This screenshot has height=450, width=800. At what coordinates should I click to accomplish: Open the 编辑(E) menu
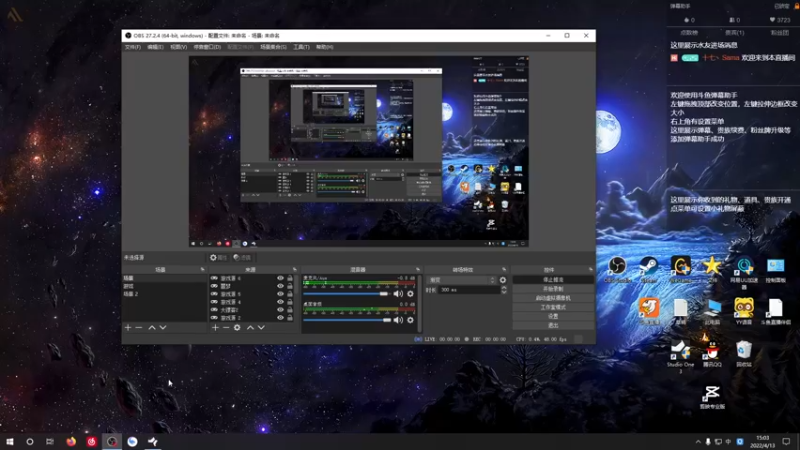[155, 47]
